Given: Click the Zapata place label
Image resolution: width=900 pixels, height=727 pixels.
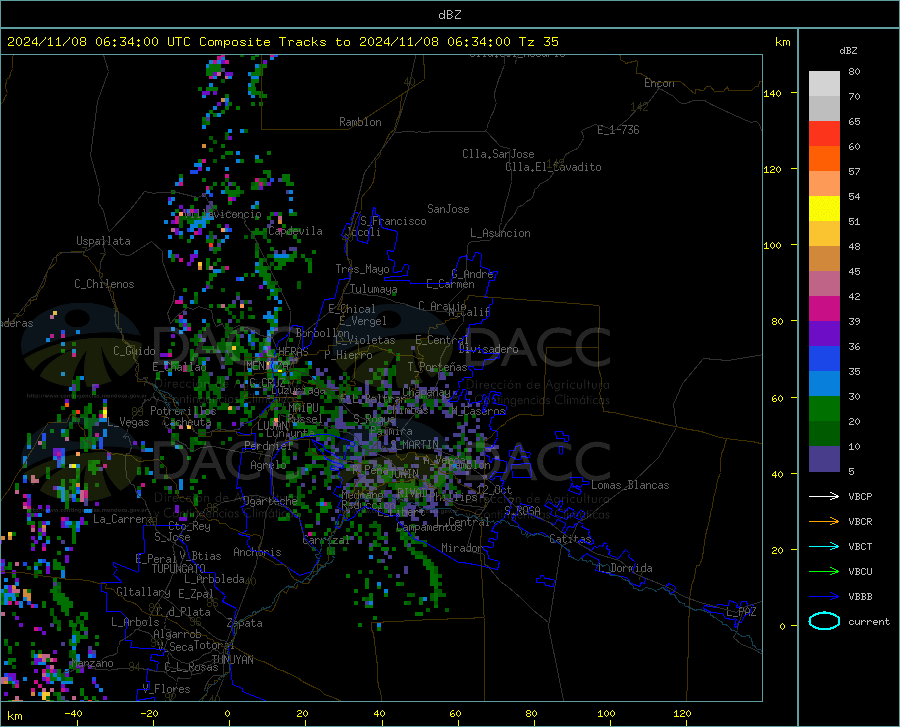Looking at the screenshot, I should tap(245, 623).
